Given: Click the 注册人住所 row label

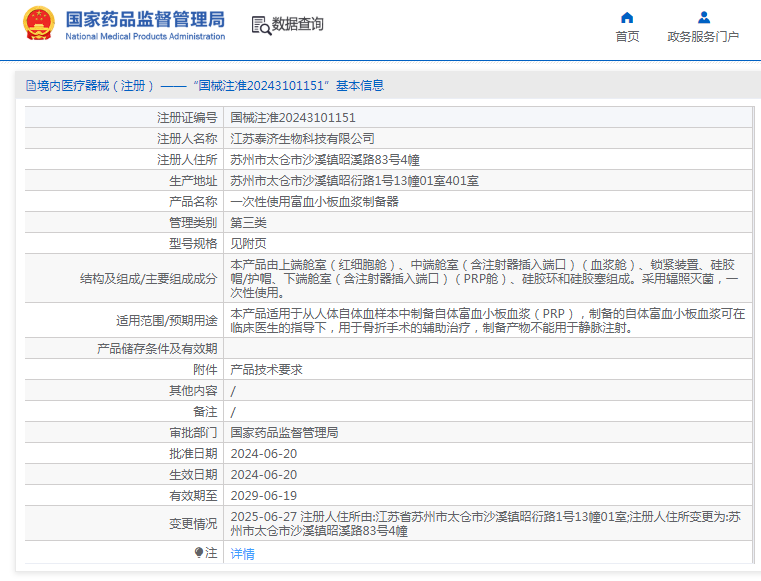Looking at the screenshot, I should click(187, 160).
